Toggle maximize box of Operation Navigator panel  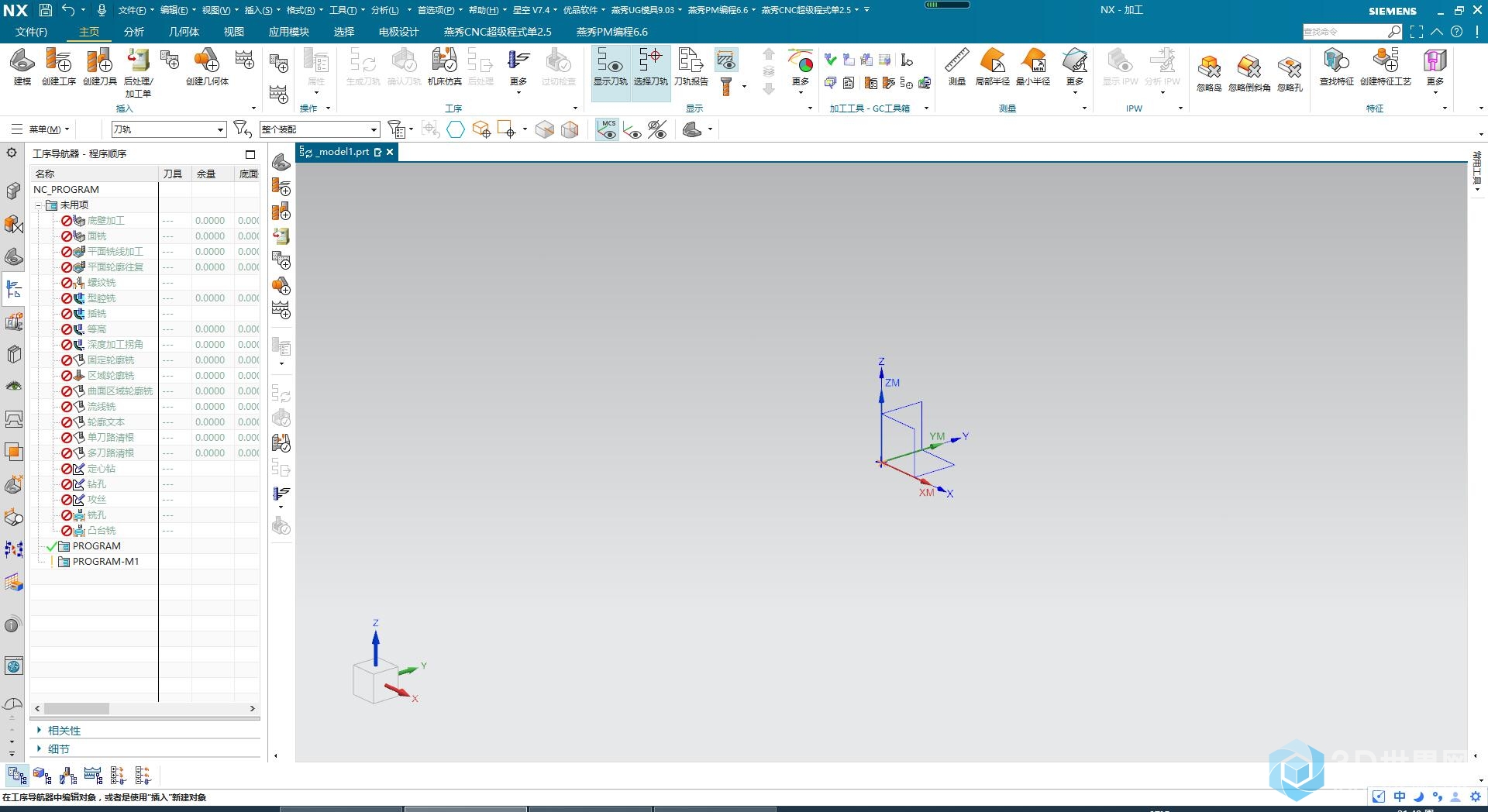point(250,154)
